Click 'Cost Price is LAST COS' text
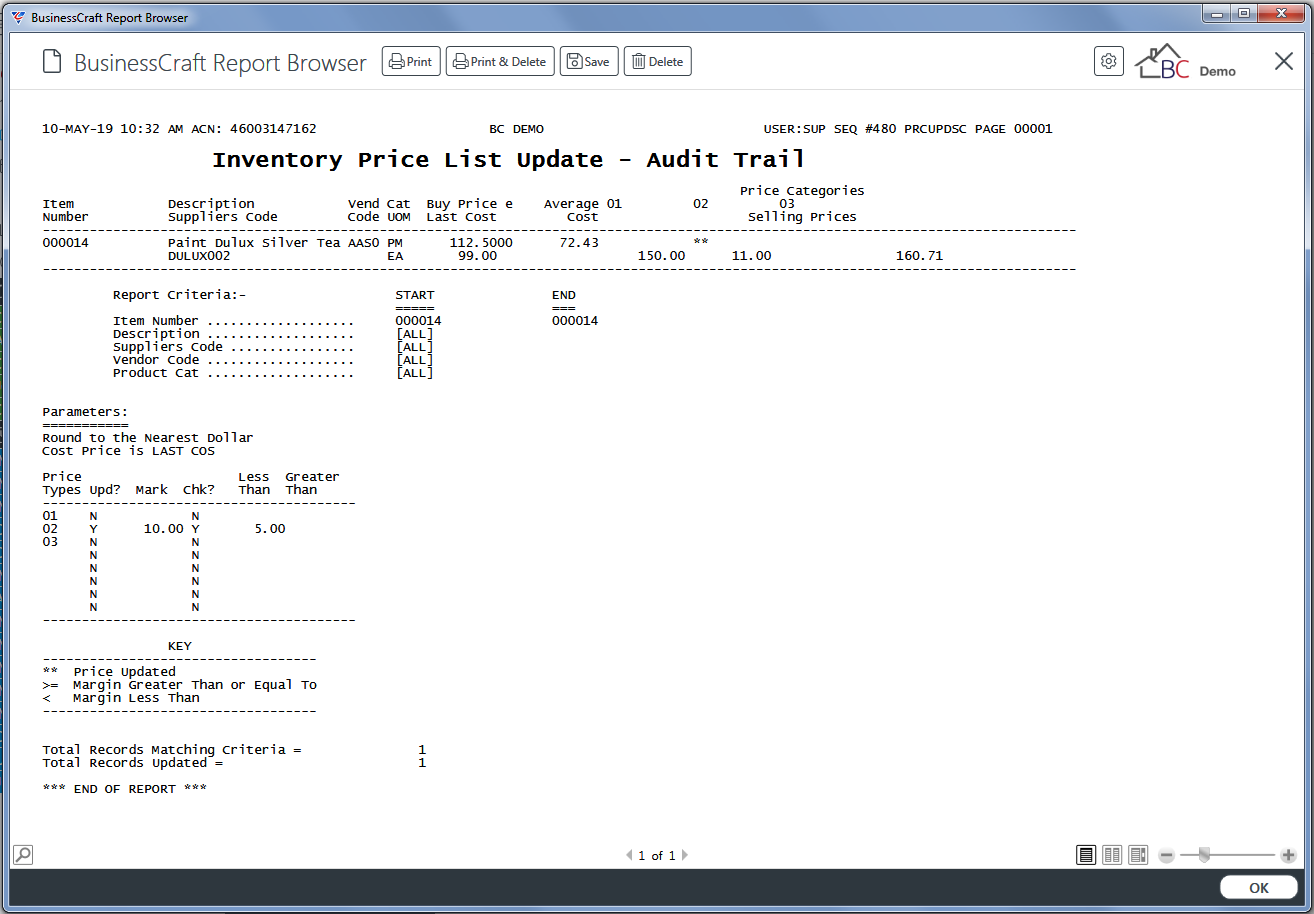Screen dimensions: 1314x914 pyautogui.click(x=128, y=451)
